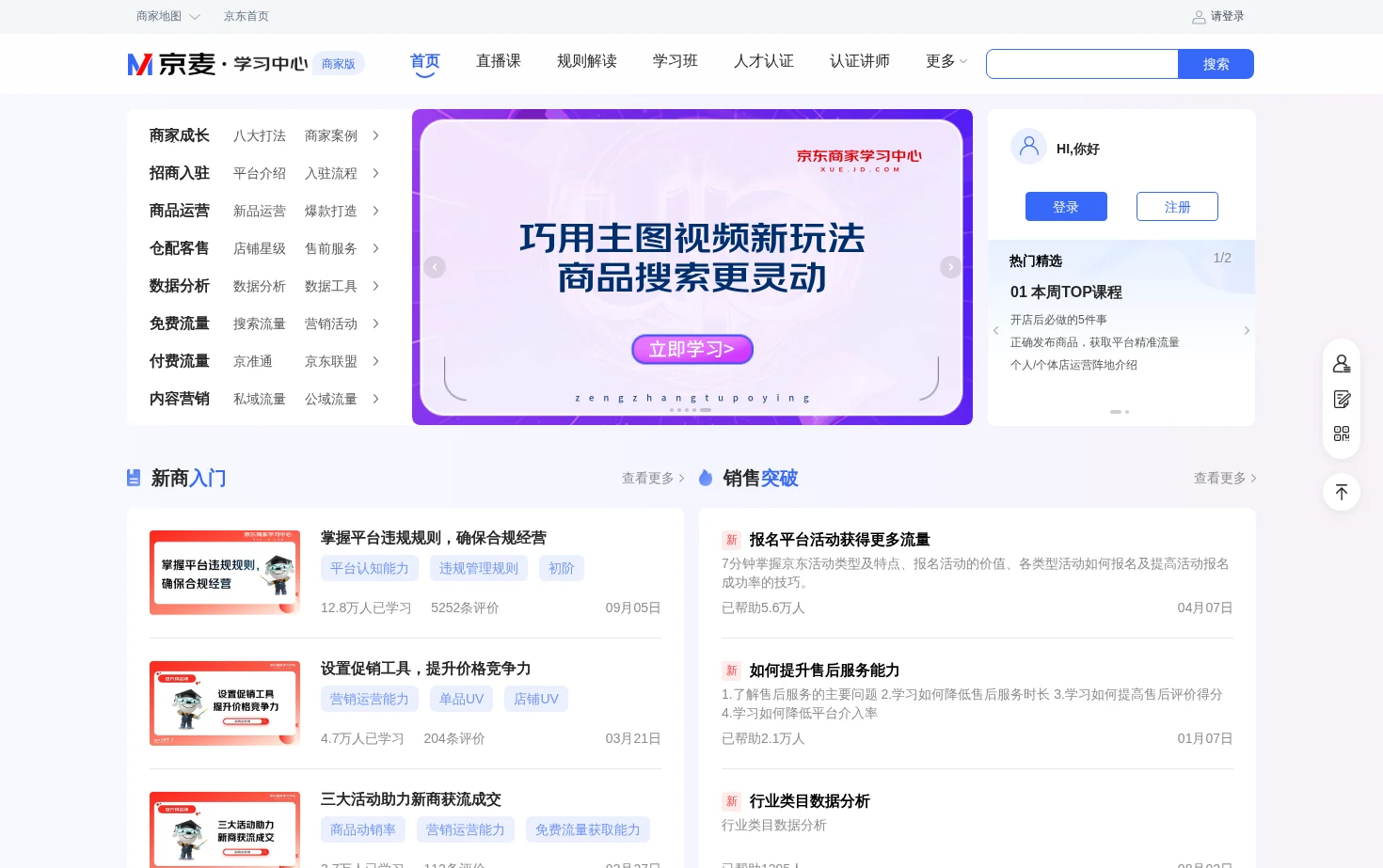Click the previous banner slide arrow
The height and width of the screenshot is (868, 1383).
(434, 267)
